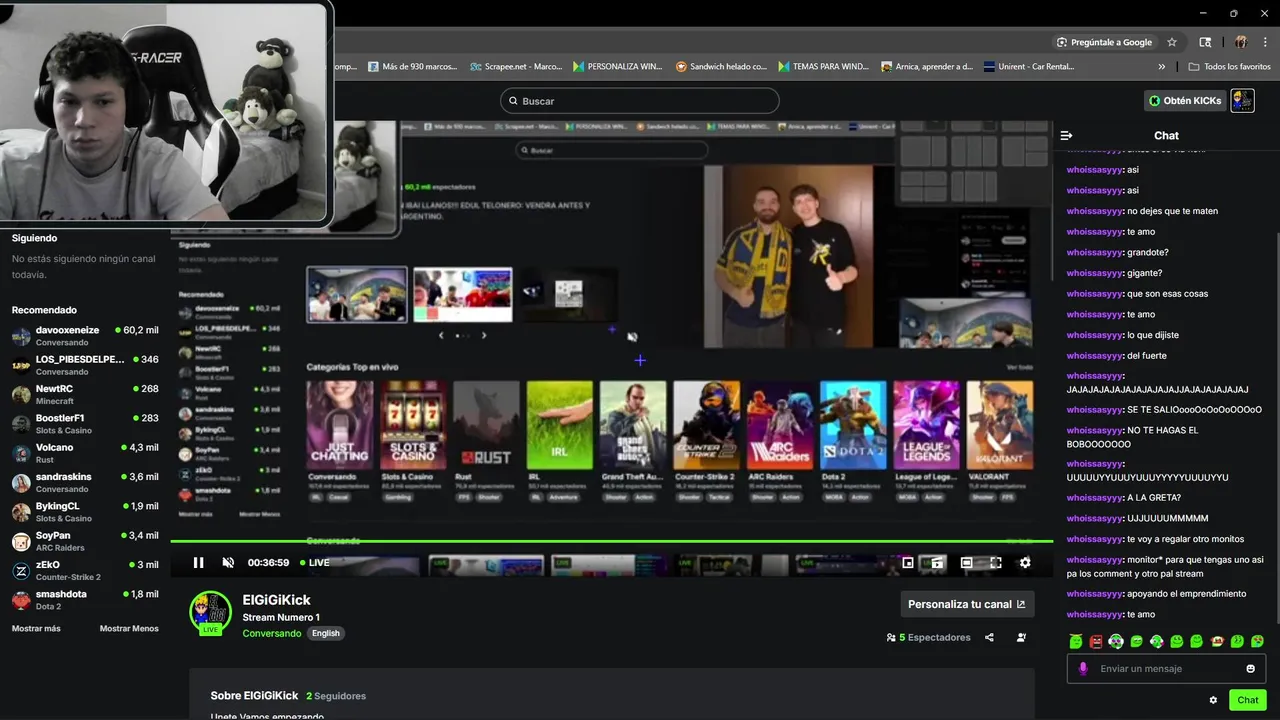This screenshot has width=1280, height=720.
Task: Open PERSONALIZA WIN... bookmark
Action: (x=617, y=67)
